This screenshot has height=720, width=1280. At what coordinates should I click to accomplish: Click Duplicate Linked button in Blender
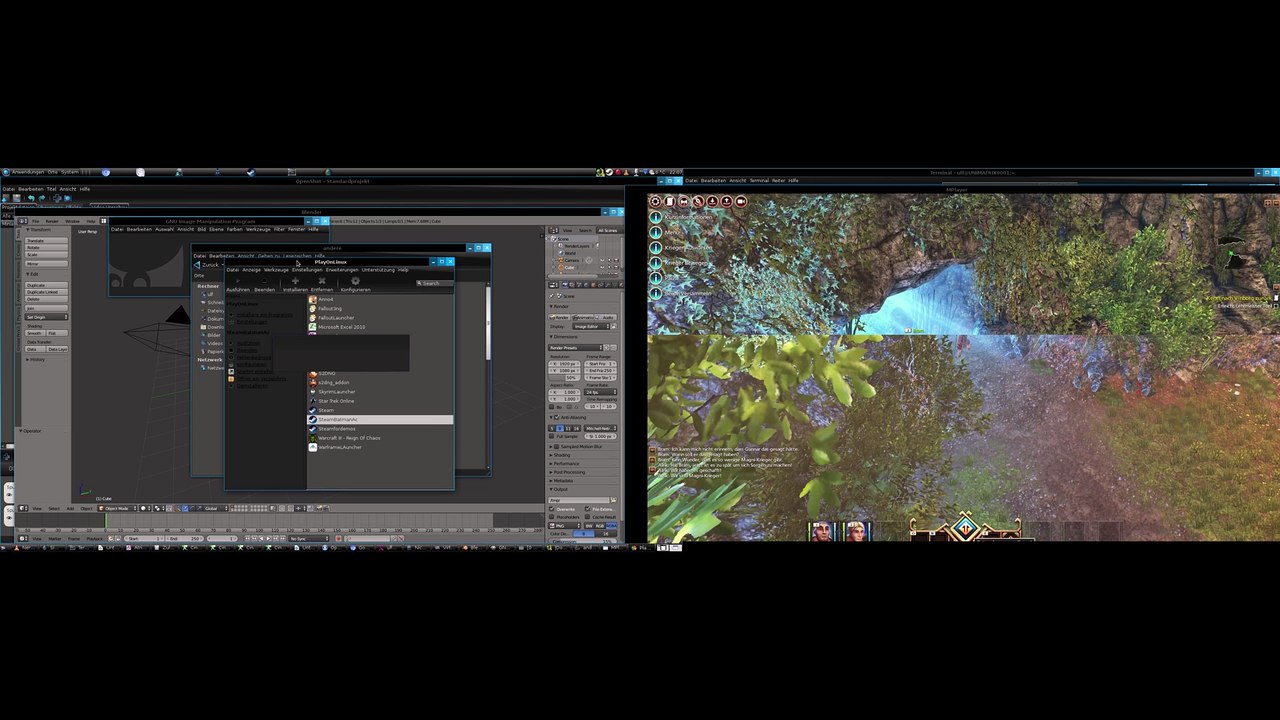pyautogui.click(x=47, y=292)
